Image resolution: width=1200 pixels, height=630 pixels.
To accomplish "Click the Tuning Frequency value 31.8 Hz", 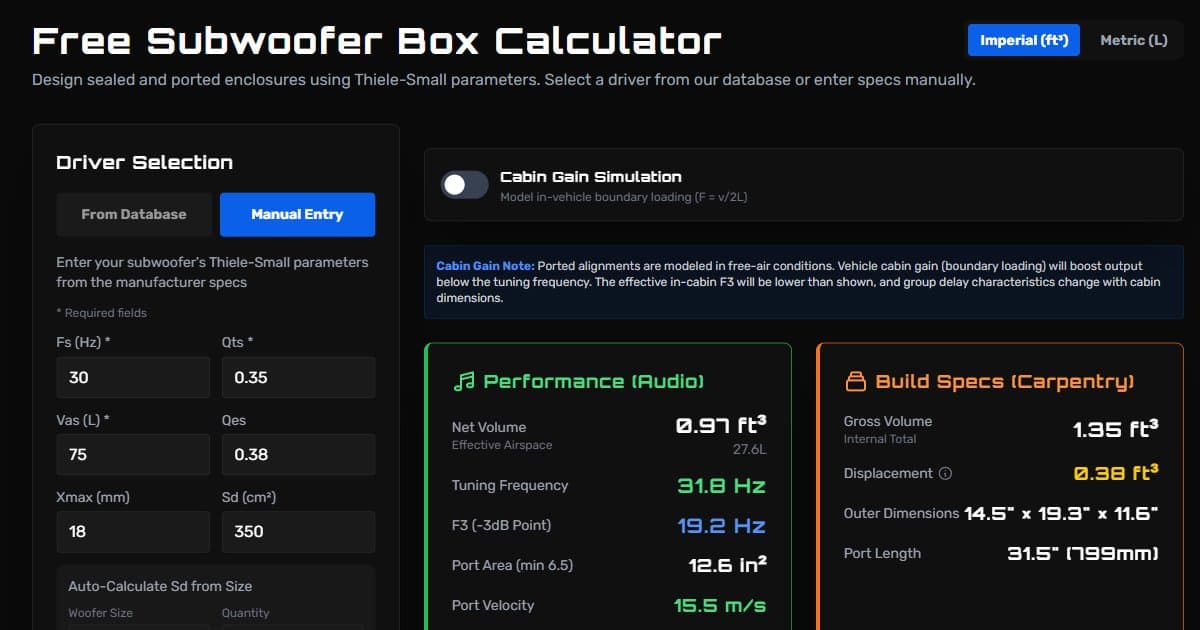I will tap(721, 486).
